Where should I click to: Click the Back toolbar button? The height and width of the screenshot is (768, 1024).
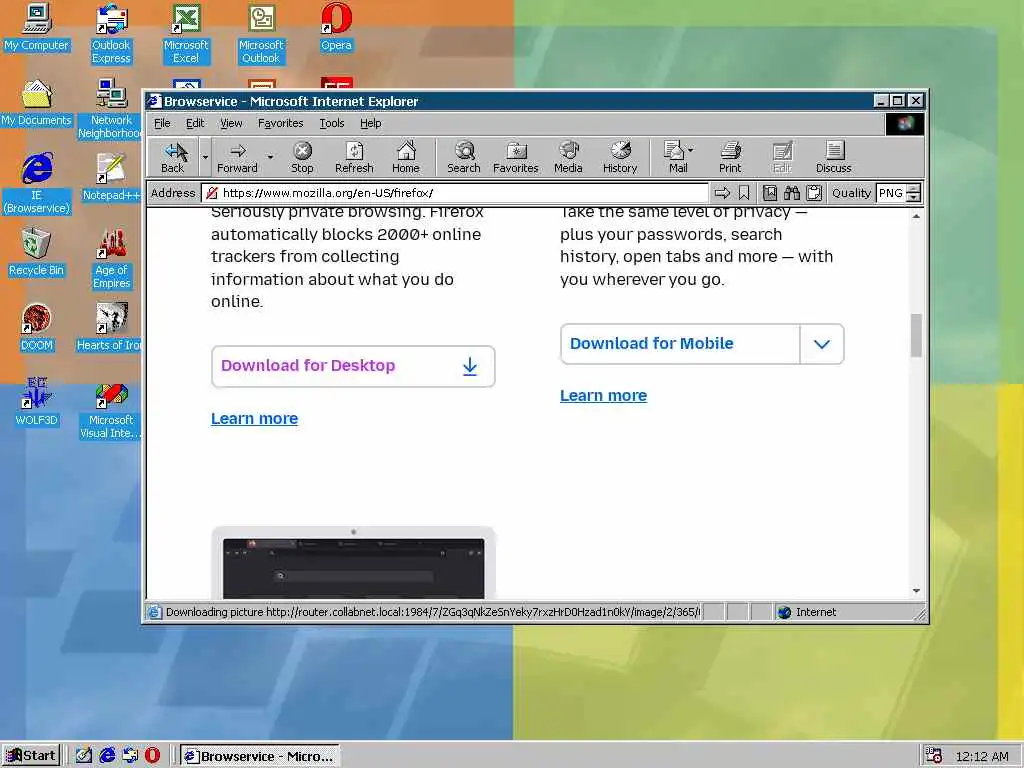(x=173, y=157)
